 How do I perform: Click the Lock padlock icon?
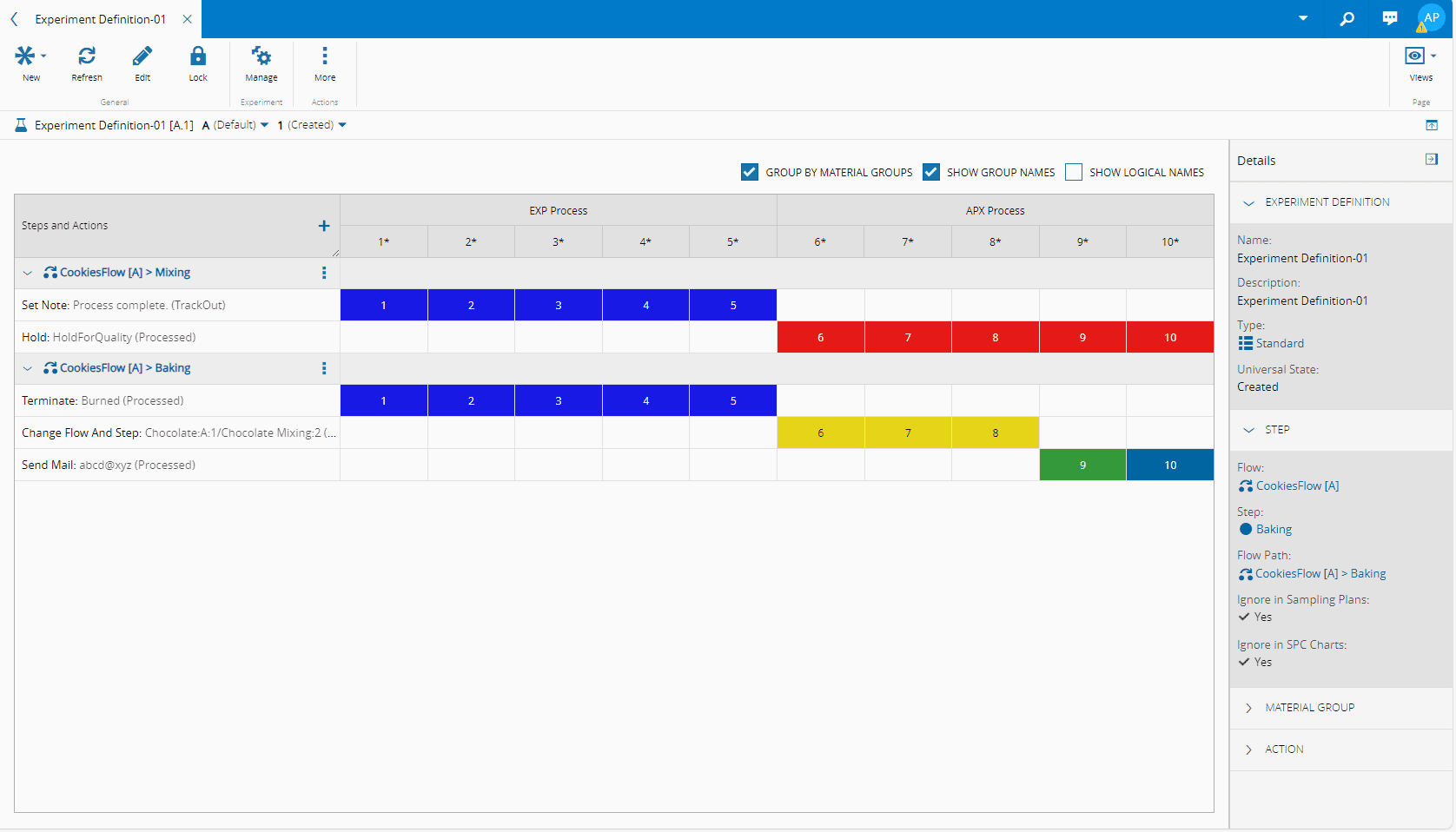198,56
